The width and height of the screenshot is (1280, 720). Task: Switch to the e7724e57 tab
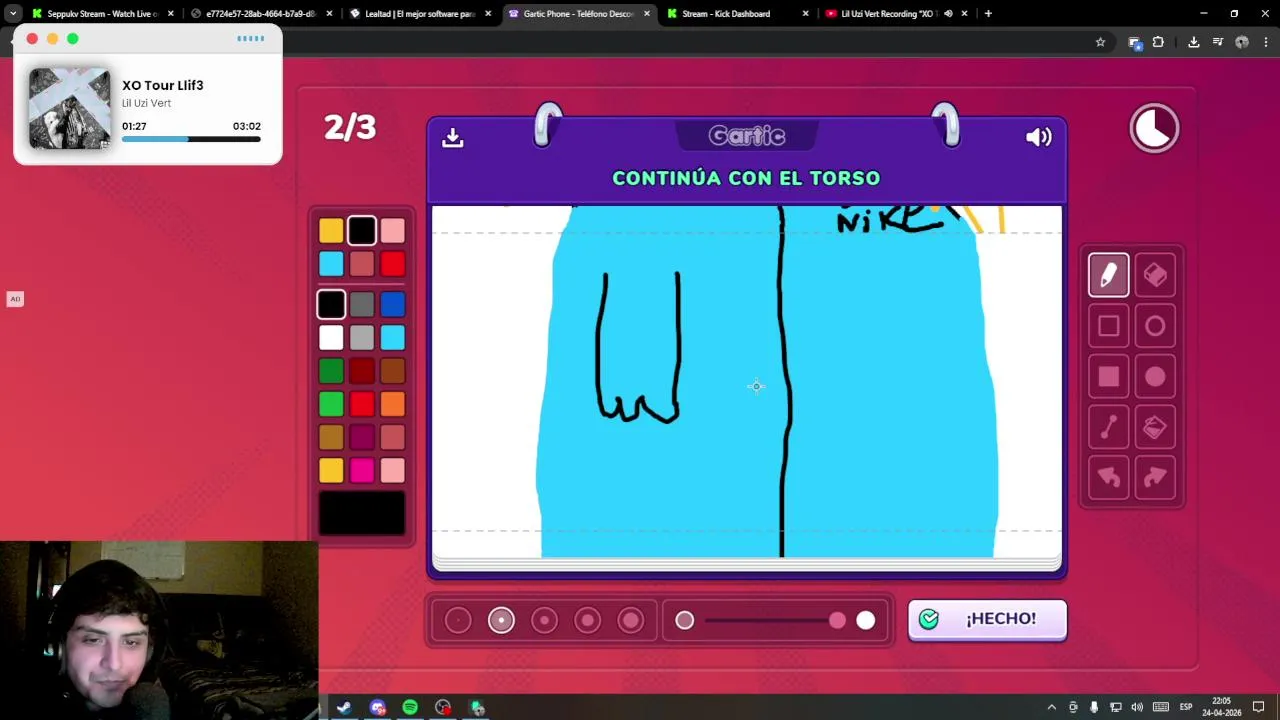point(261,14)
